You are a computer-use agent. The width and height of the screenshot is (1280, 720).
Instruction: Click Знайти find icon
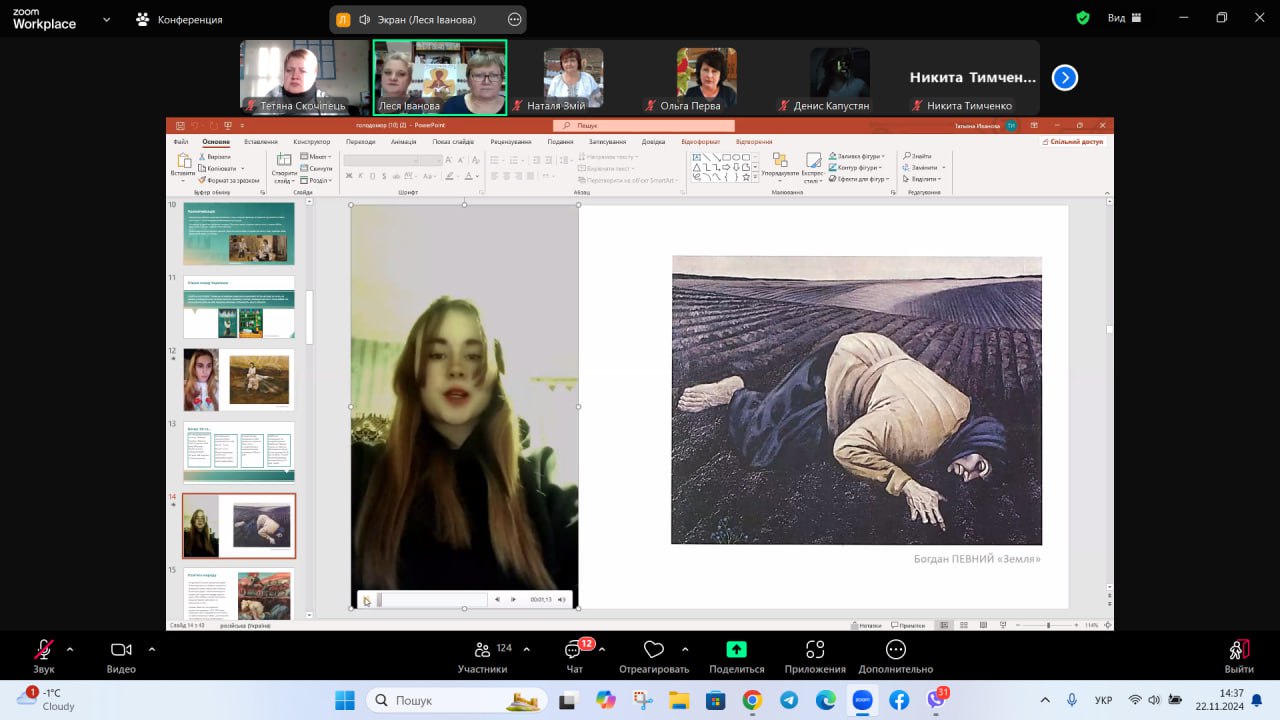[x=918, y=157]
